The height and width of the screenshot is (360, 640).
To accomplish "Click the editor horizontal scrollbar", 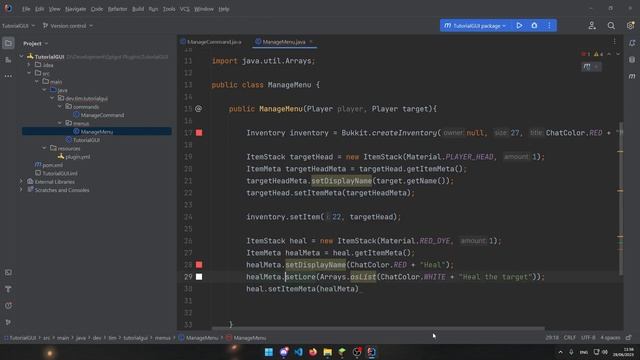I will click(378, 328).
